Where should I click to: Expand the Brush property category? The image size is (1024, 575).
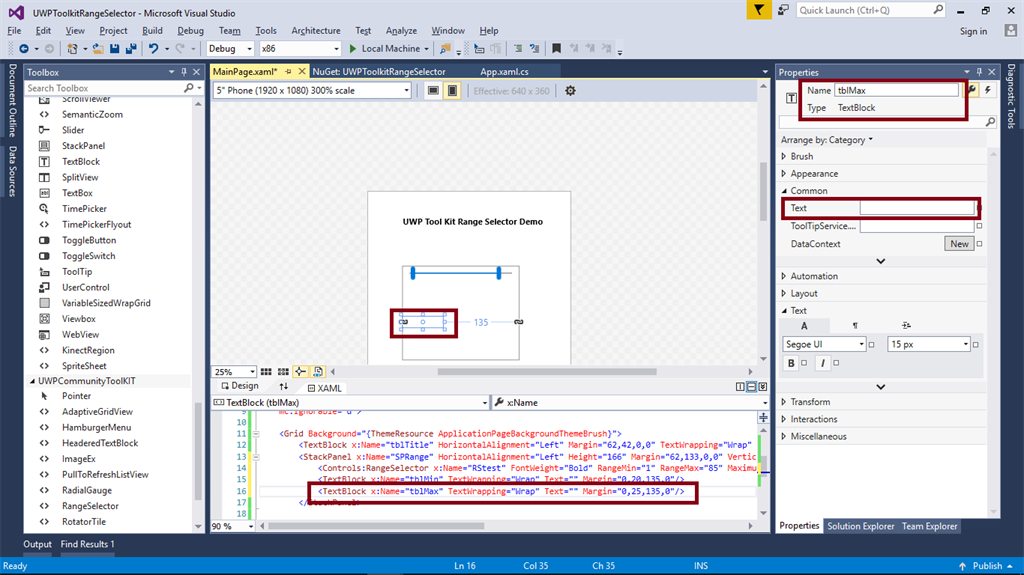tap(784, 157)
